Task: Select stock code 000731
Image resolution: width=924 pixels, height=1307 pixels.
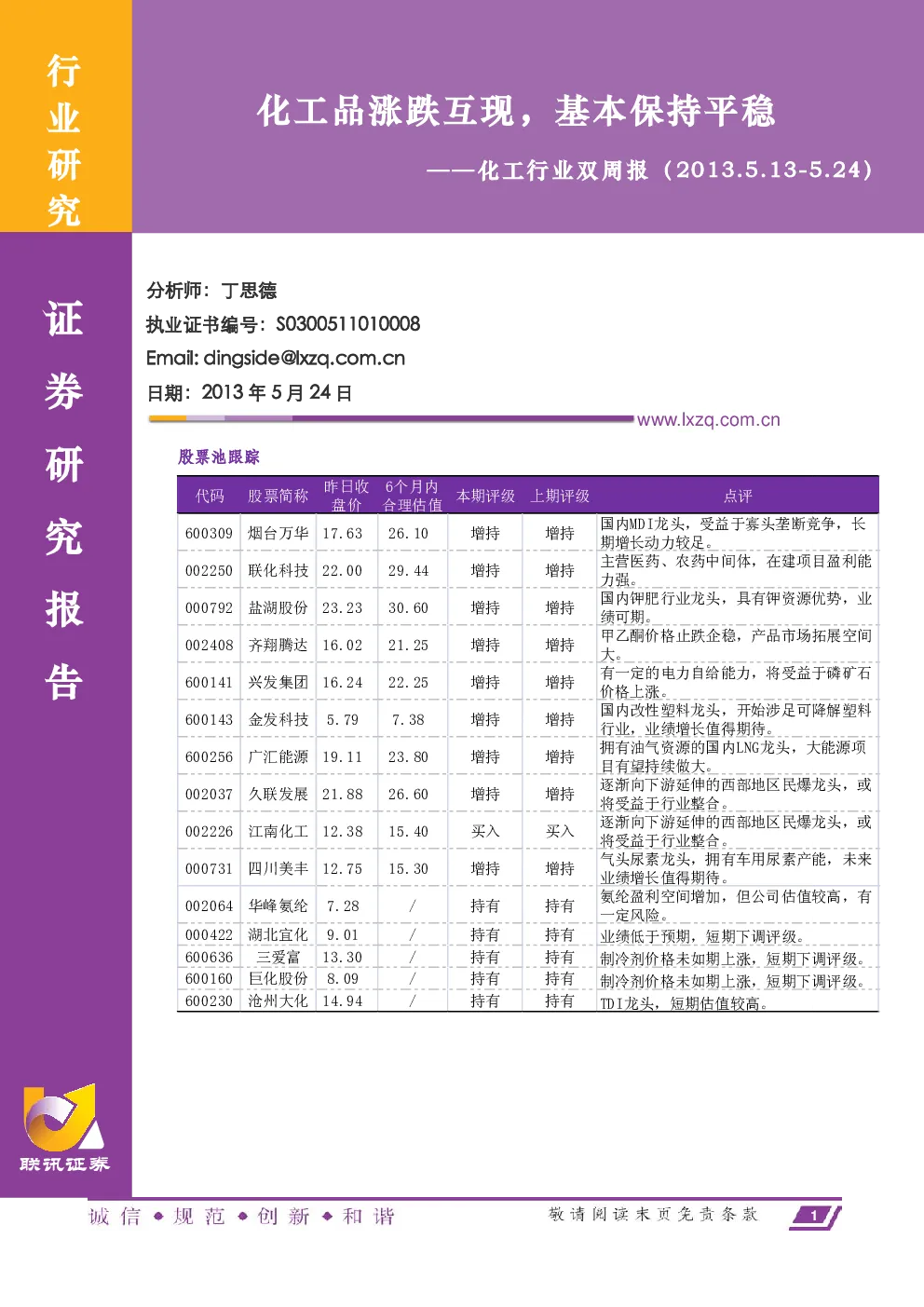Action: [209, 868]
